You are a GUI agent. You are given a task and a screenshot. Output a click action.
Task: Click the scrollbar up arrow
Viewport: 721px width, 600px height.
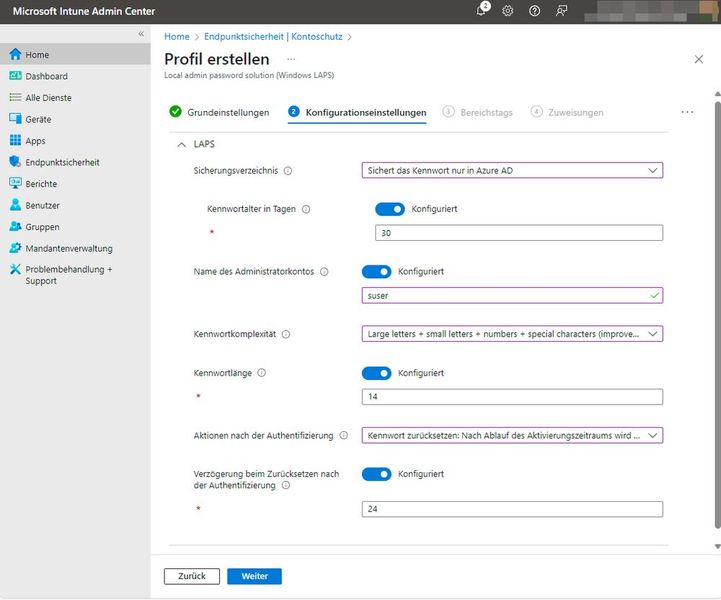(x=717, y=94)
